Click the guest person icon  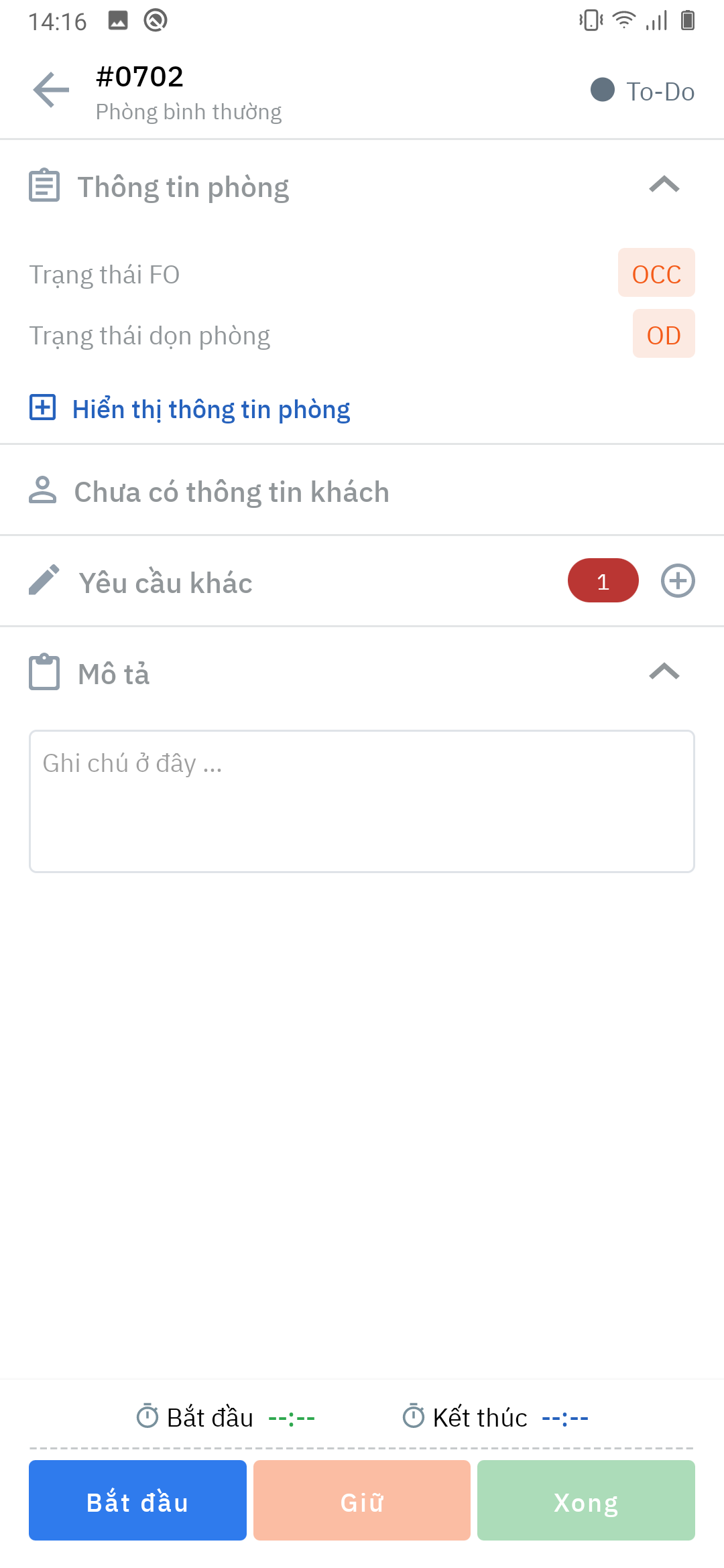43,490
